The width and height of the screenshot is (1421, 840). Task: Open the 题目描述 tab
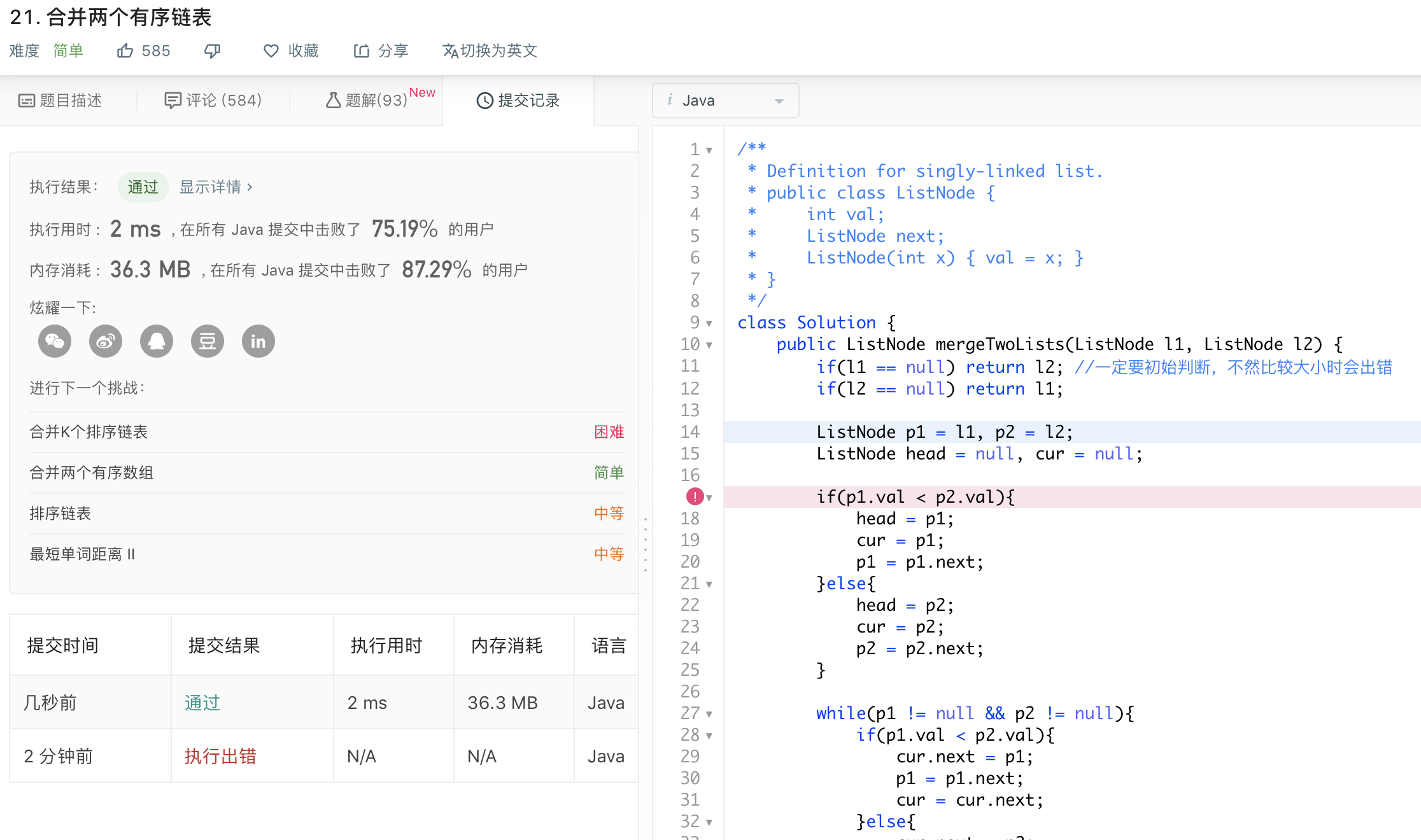point(61,101)
